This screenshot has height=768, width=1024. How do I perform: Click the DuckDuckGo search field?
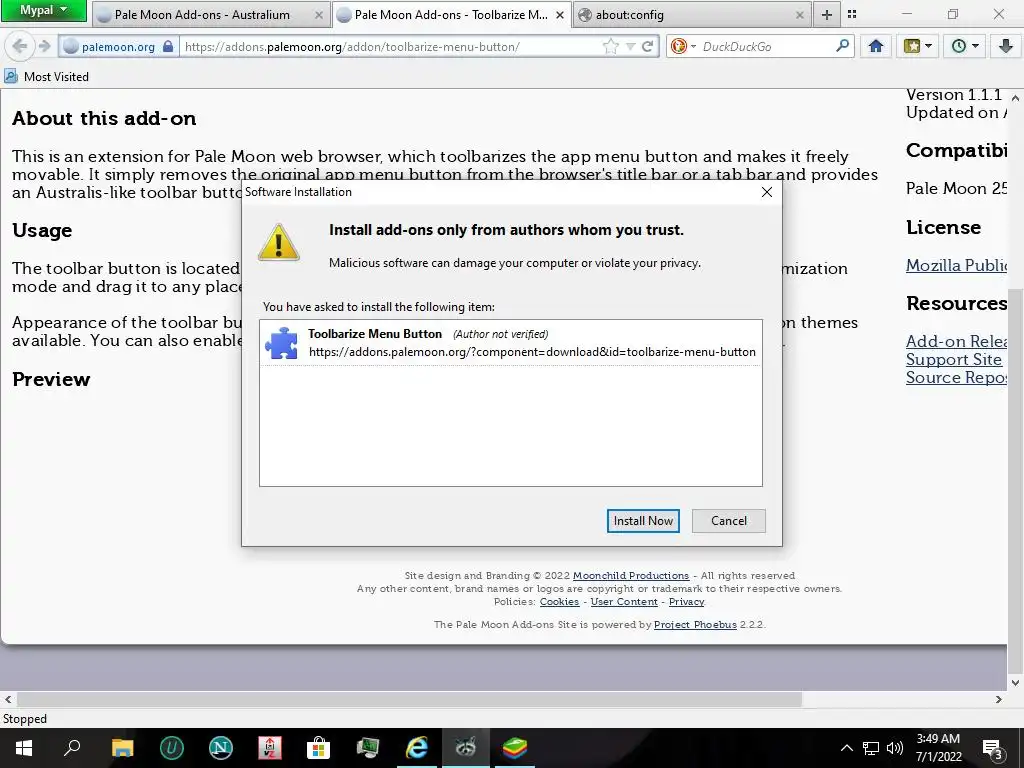click(766, 46)
